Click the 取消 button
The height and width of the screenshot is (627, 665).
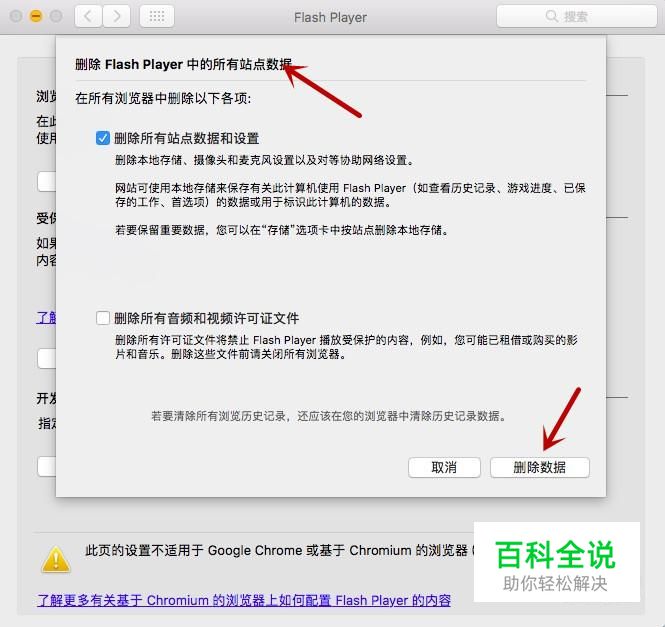click(444, 467)
